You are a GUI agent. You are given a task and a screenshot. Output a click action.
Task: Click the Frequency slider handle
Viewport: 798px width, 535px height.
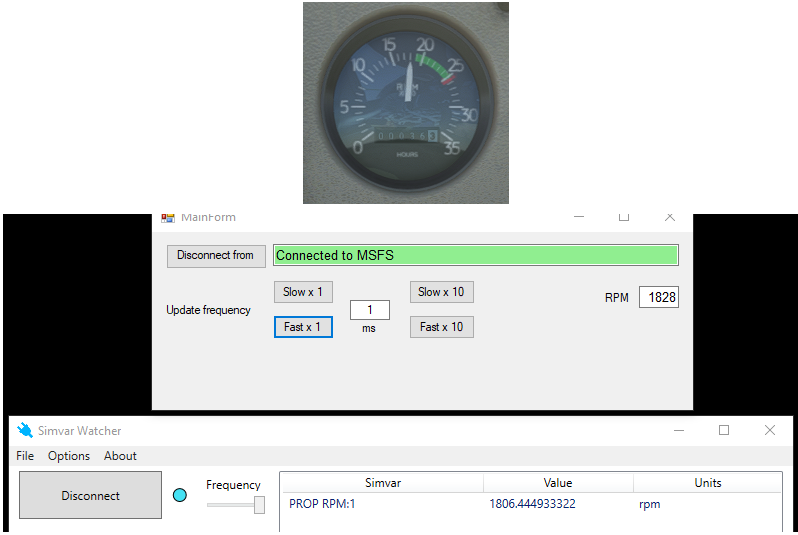click(x=259, y=505)
